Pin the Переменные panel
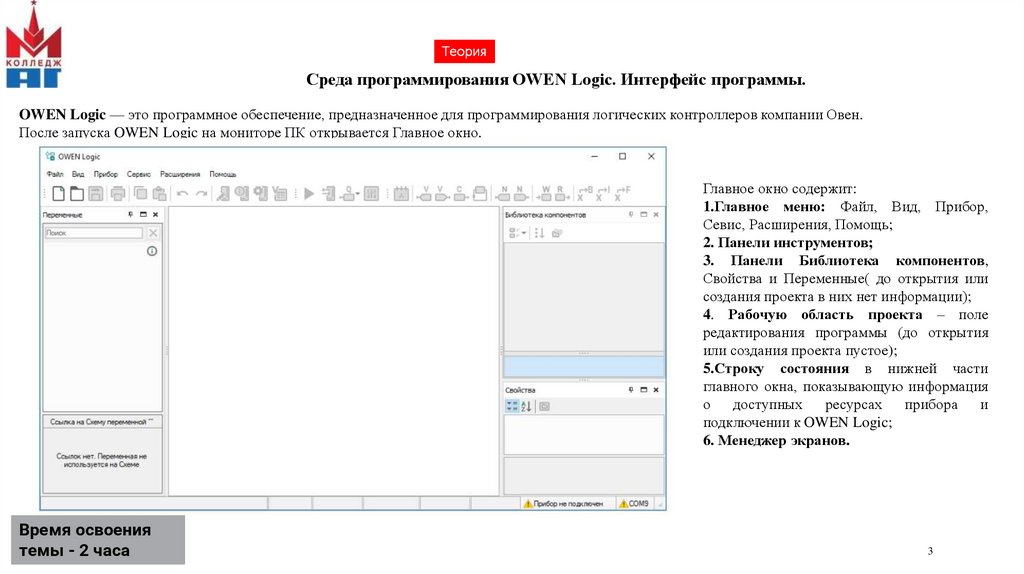 pos(131,214)
